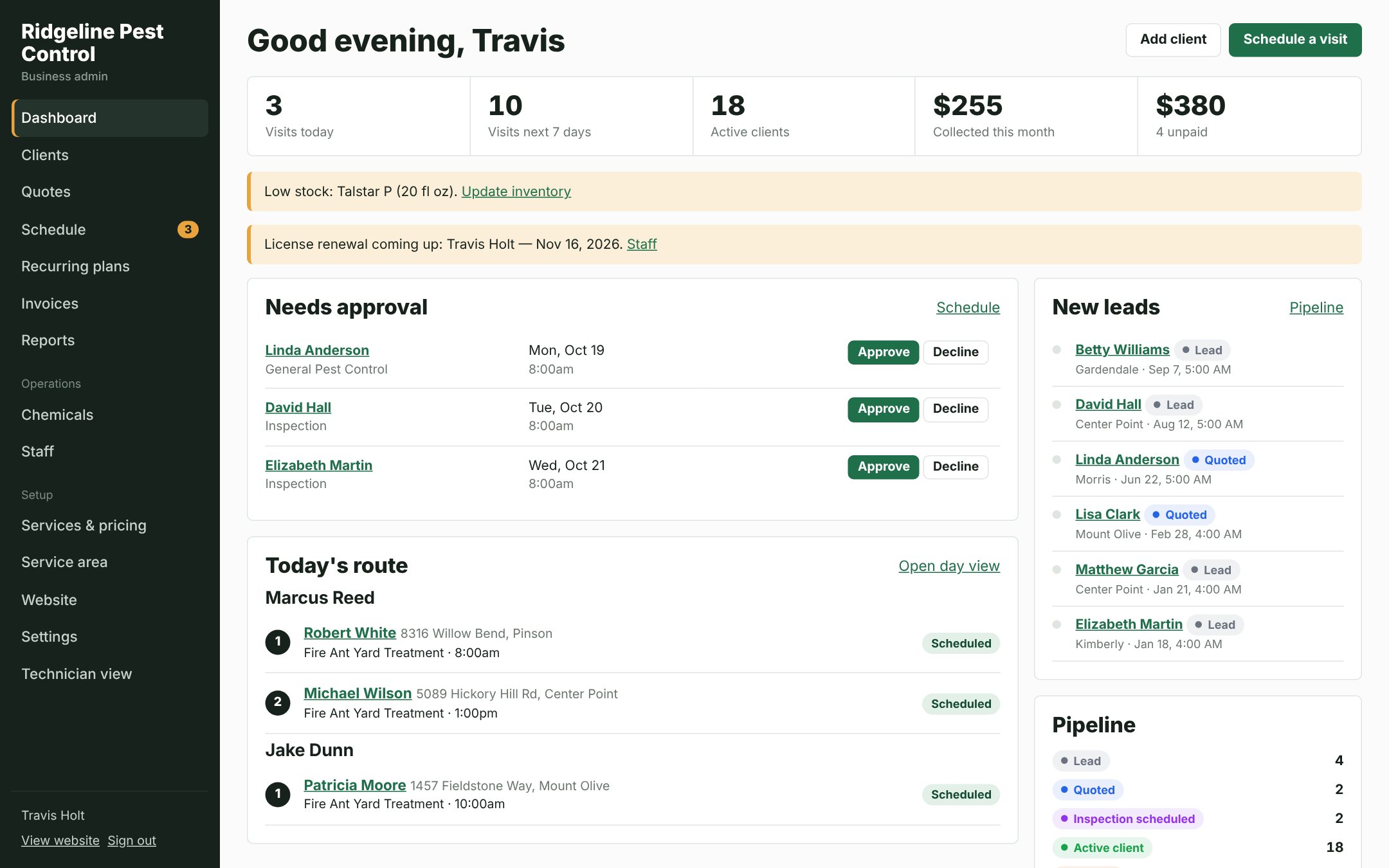1389x868 pixels.
Task: Open Website setup page
Action: [110, 600]
